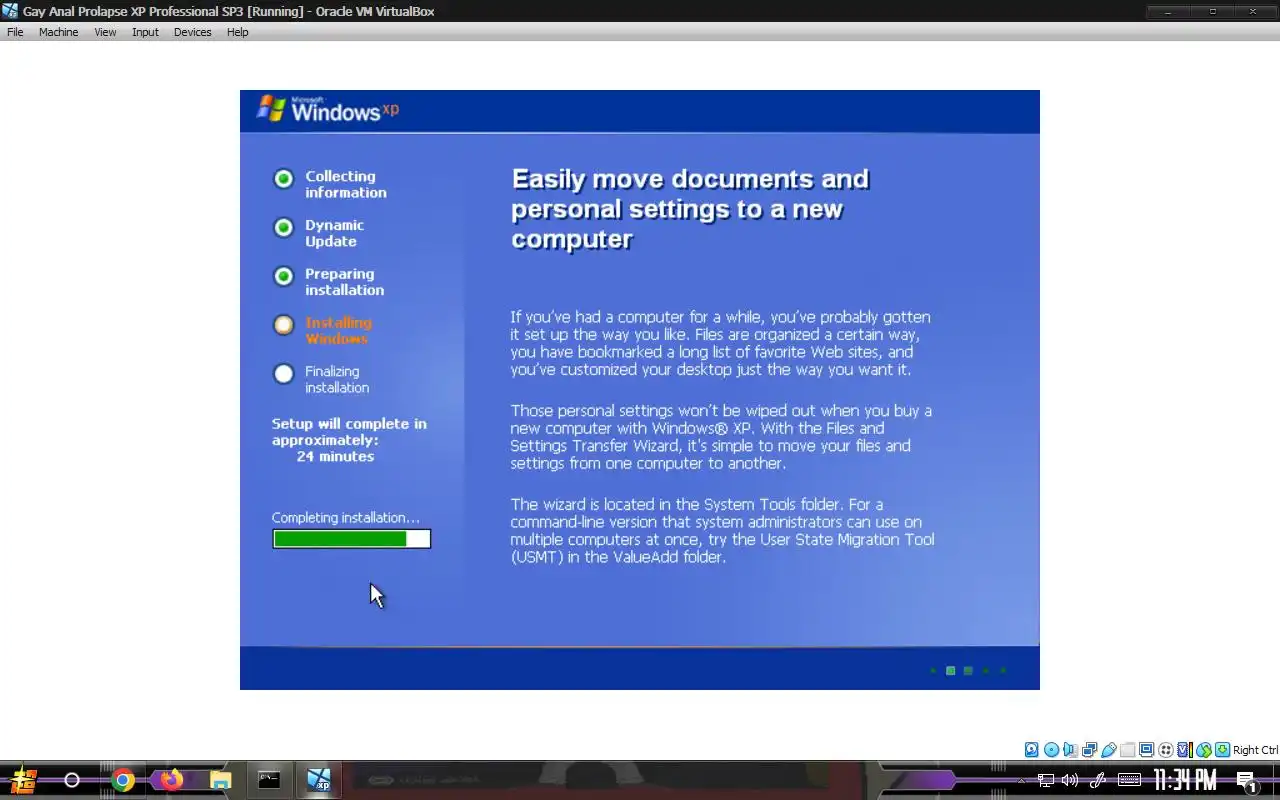Click the recording status icon
The height and width of the screenshot is (800, 1280).
[1166, 750]
